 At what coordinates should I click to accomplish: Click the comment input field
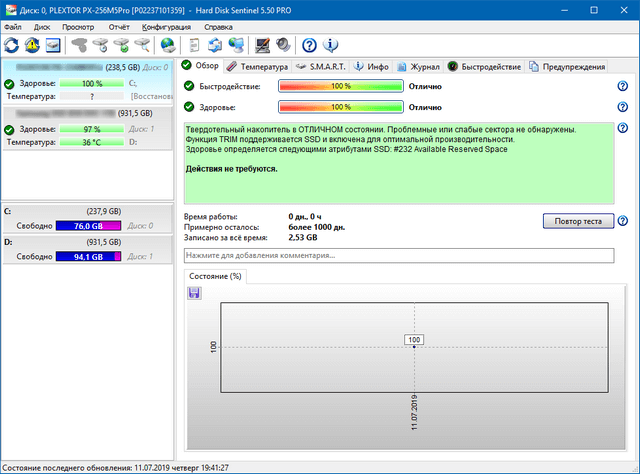(x=398, y=256)
